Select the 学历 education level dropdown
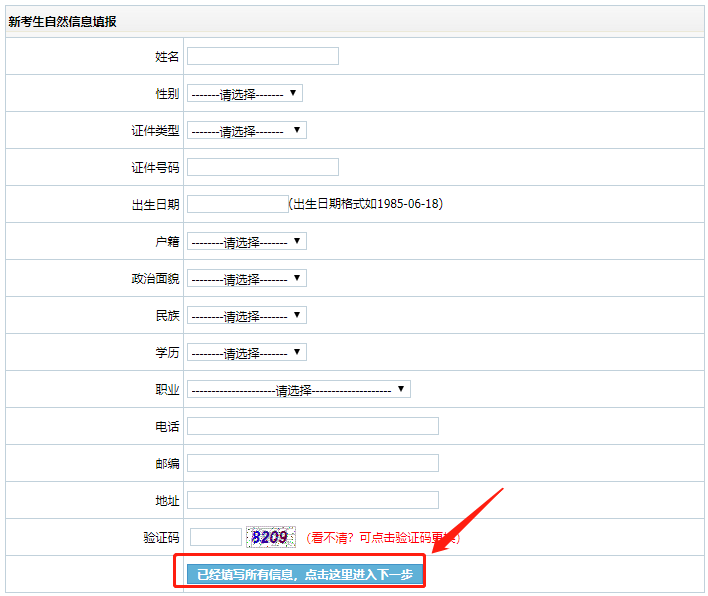 click(246, 352)
